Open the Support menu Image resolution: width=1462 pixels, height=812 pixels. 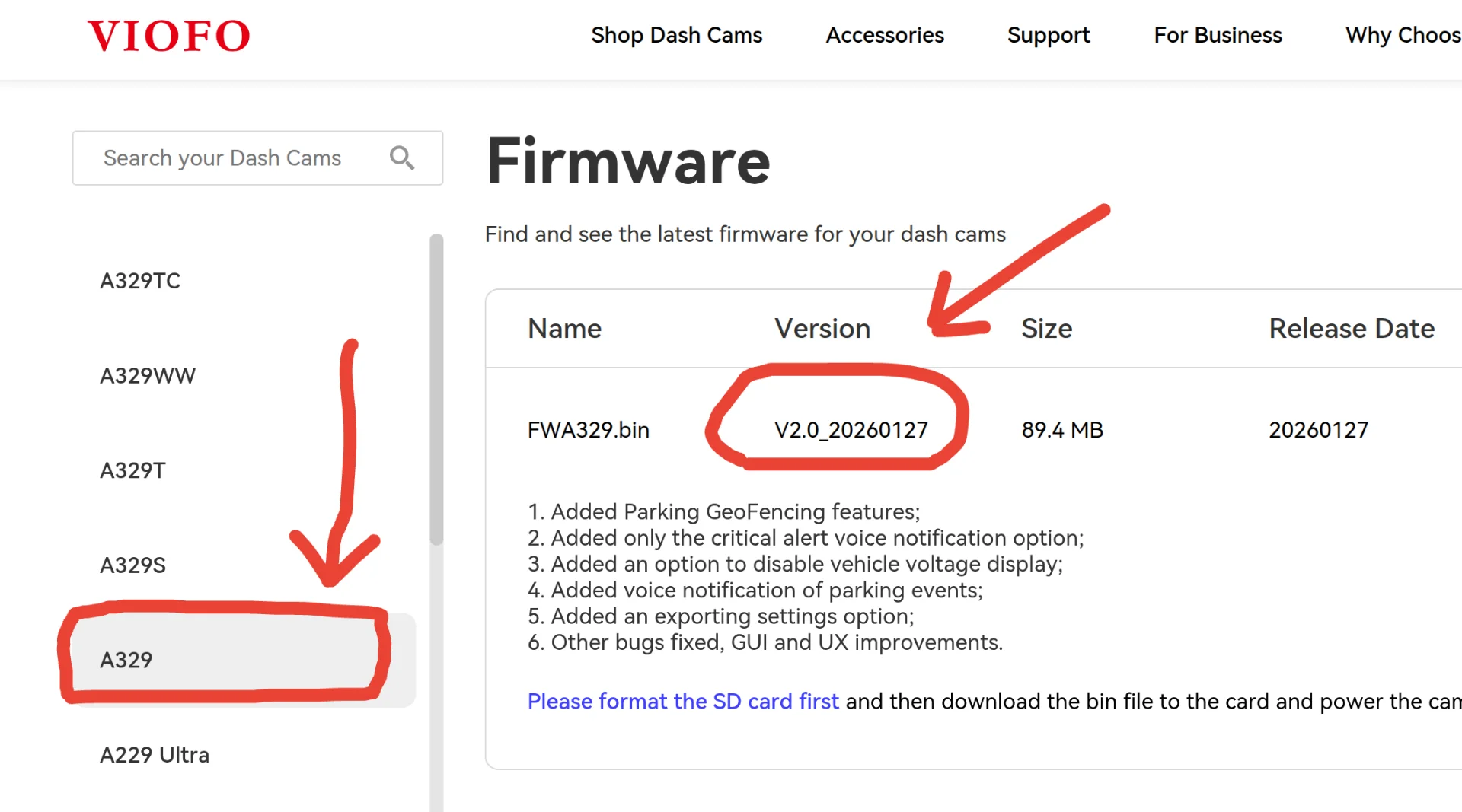(x=1049, y=35)
